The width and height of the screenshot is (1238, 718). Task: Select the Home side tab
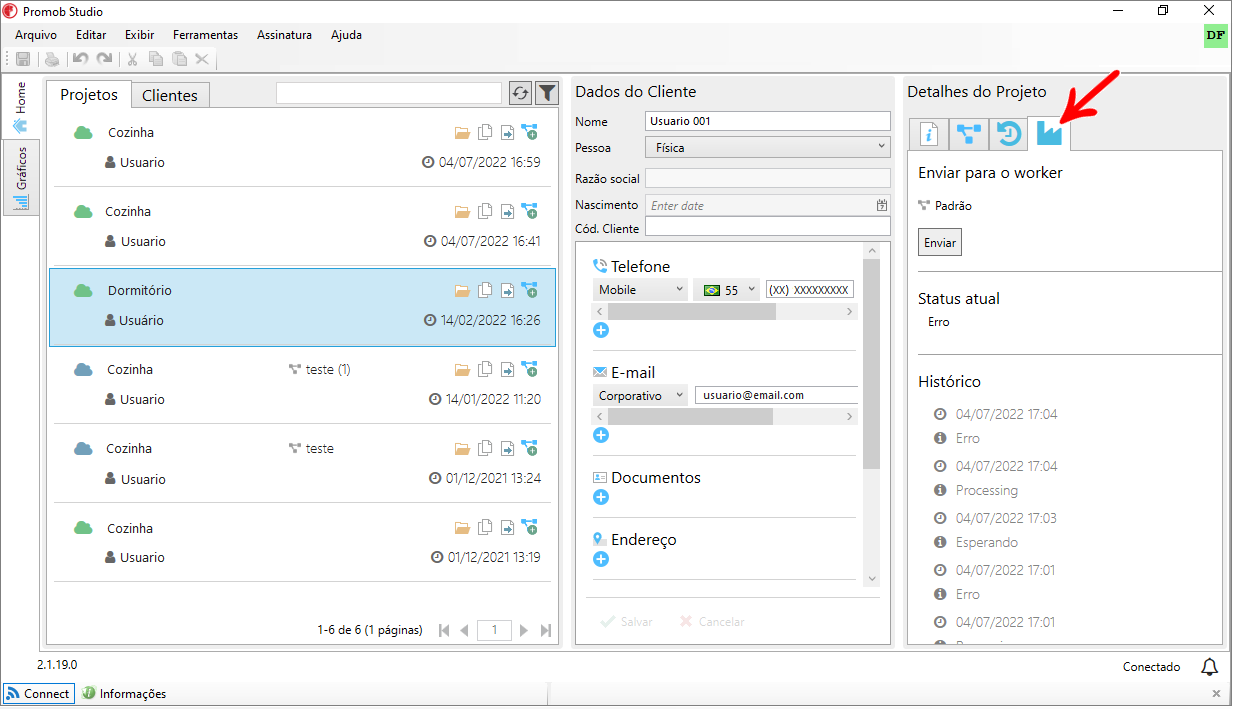click(x=21, y=107)
